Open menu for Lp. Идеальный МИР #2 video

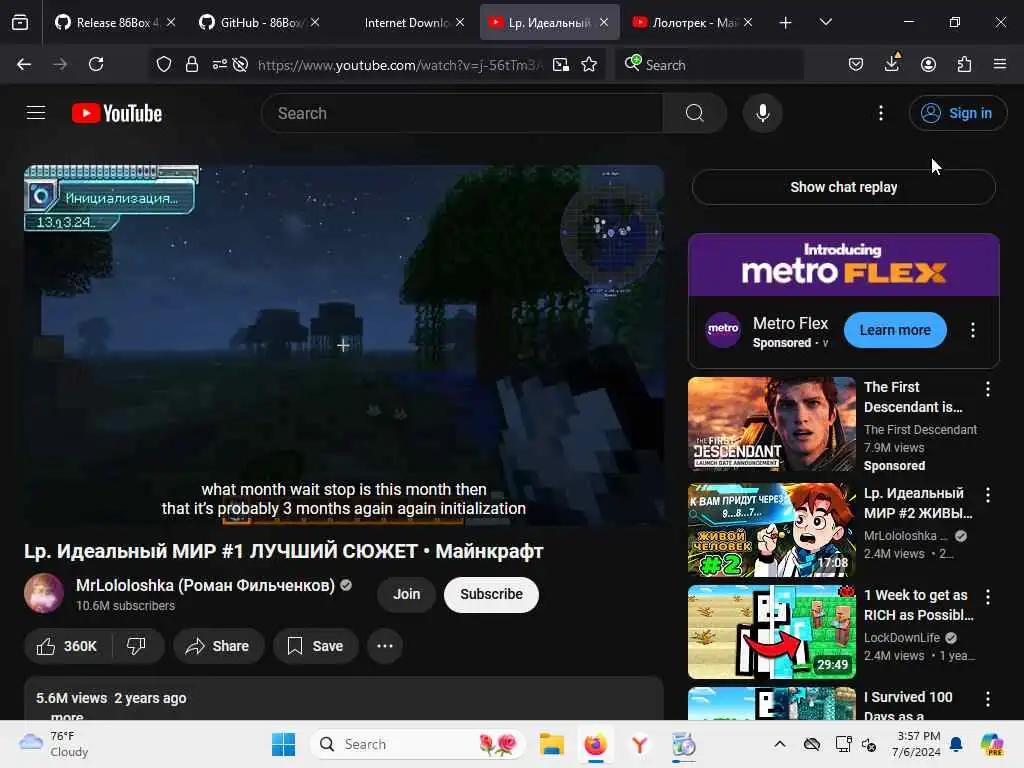click(987, 495)
